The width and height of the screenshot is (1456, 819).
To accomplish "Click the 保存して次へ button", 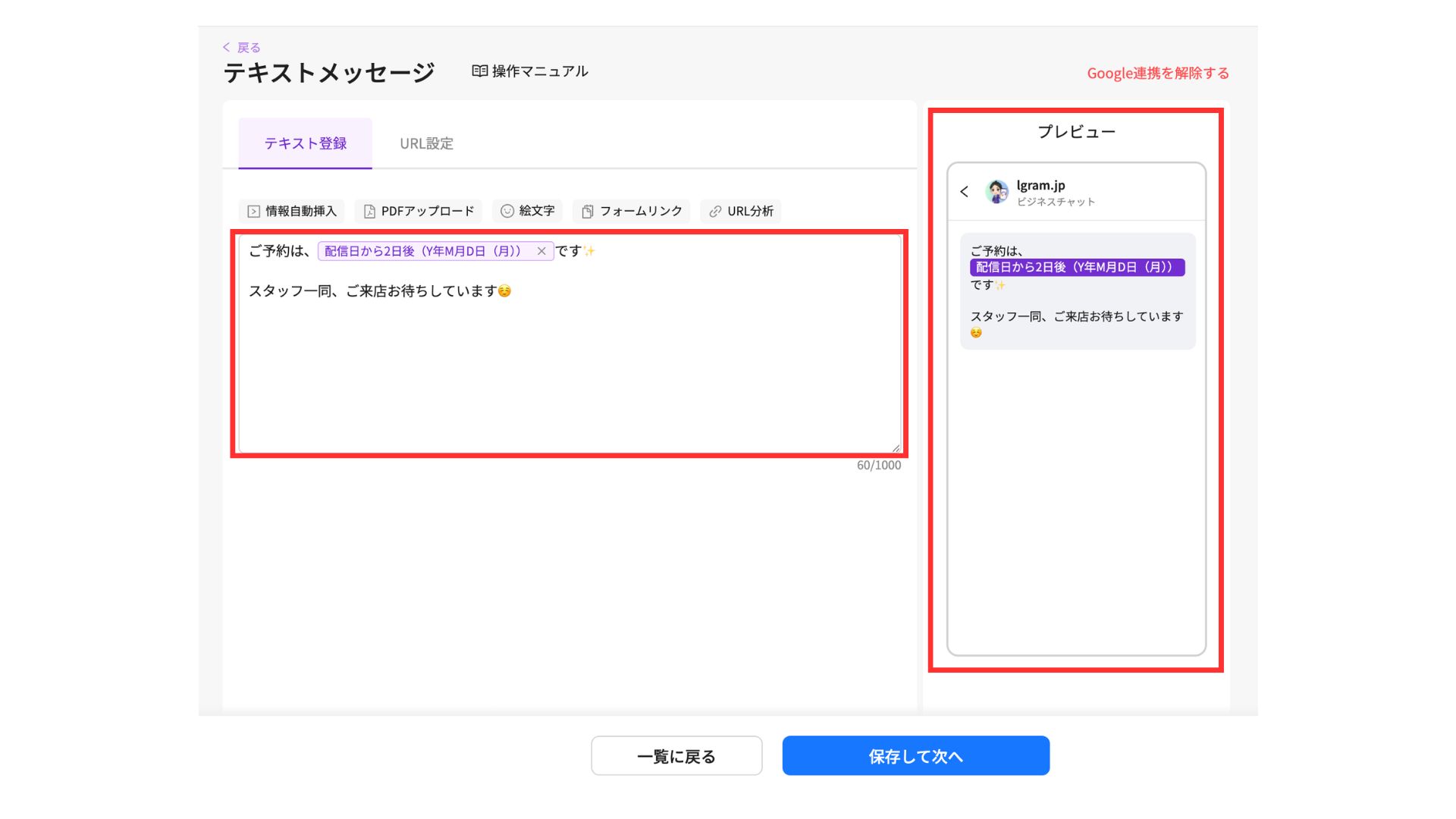I will point(915,755).
